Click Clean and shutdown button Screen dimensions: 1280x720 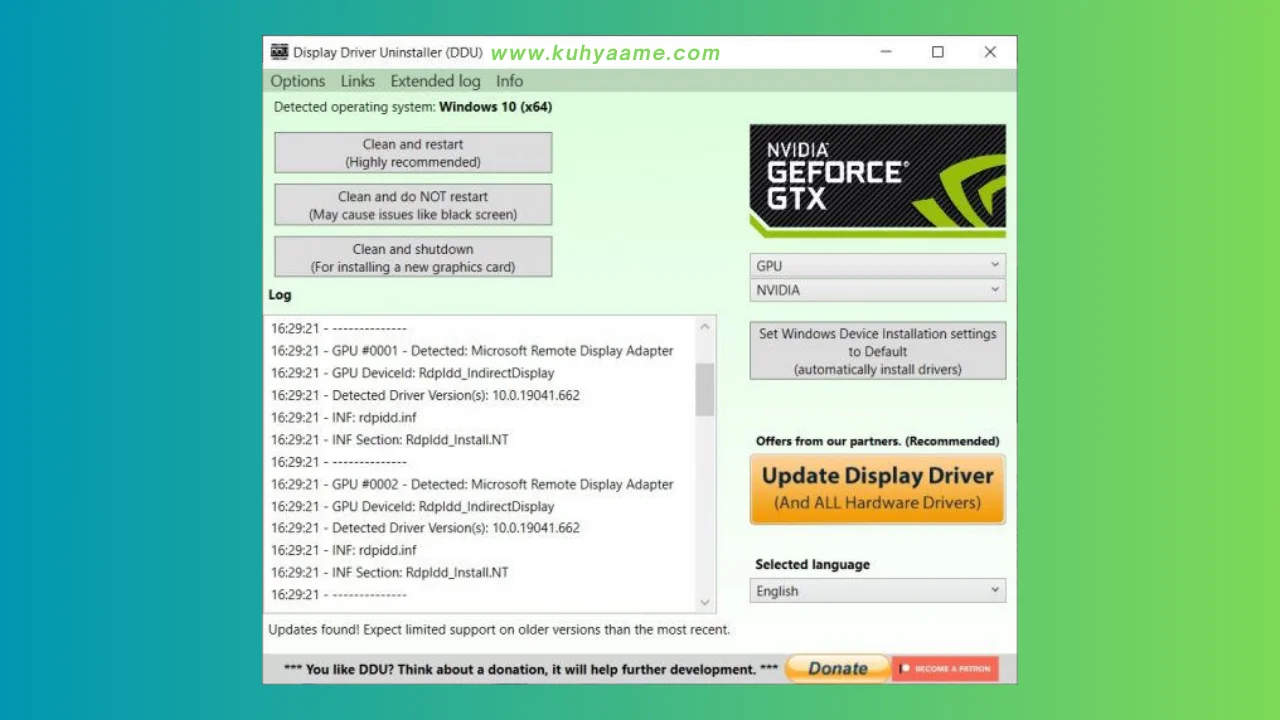pyautogui.click(x=413, y=258)
